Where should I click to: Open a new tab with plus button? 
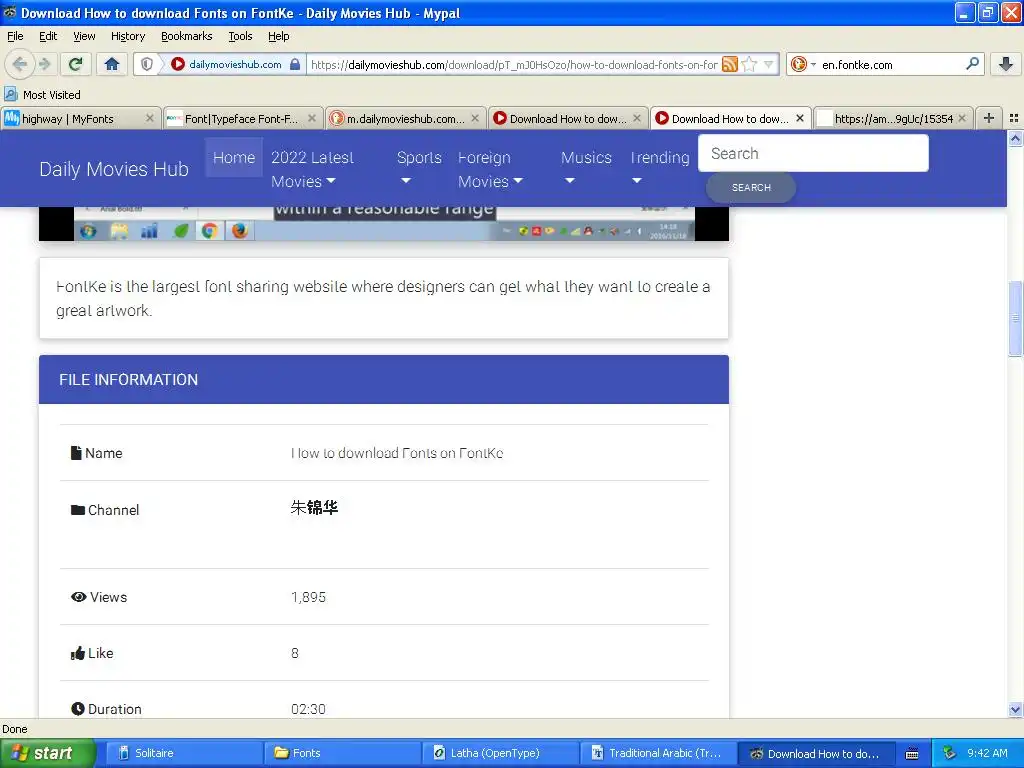[989, 118]
